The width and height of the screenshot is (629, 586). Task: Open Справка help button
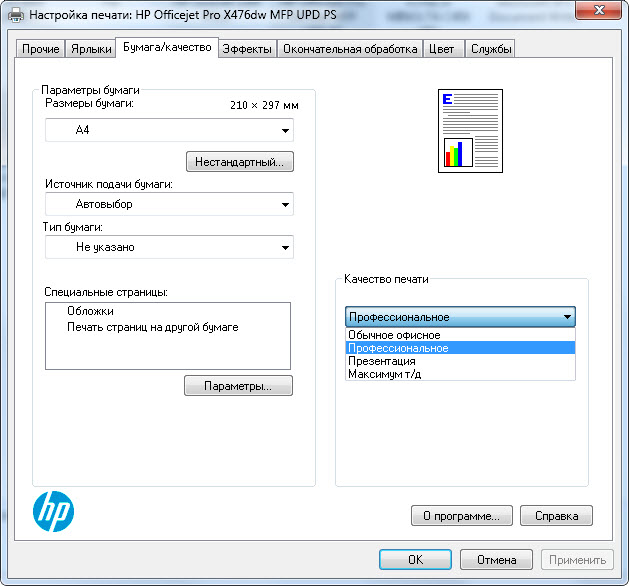pos(556,516)
